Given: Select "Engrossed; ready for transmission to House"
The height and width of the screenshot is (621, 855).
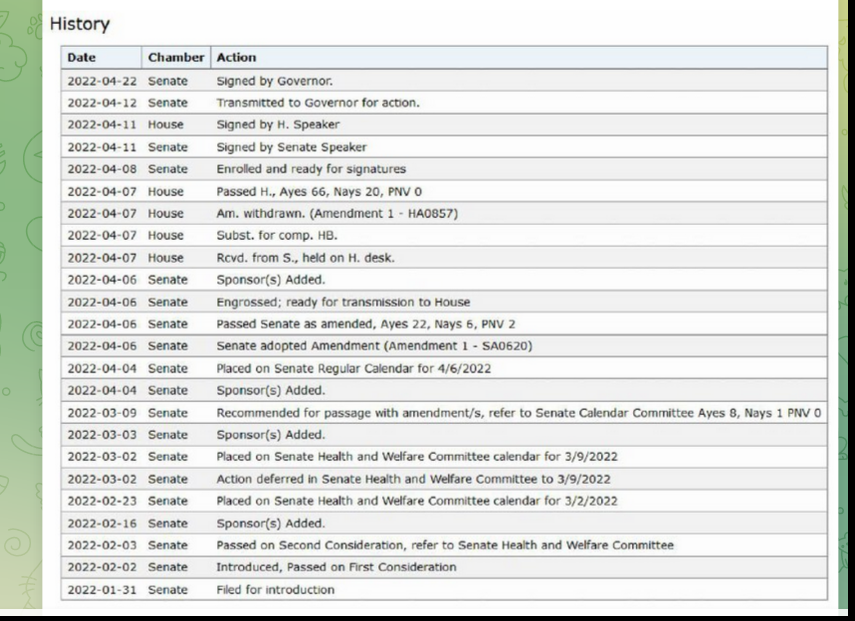Looking at the screenshot, I should [x=343, y=302].
